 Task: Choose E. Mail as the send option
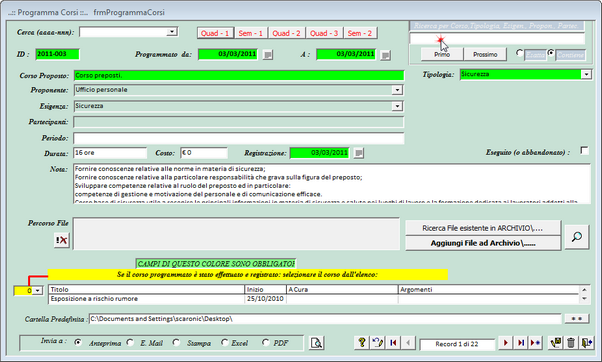pos(130,342)
